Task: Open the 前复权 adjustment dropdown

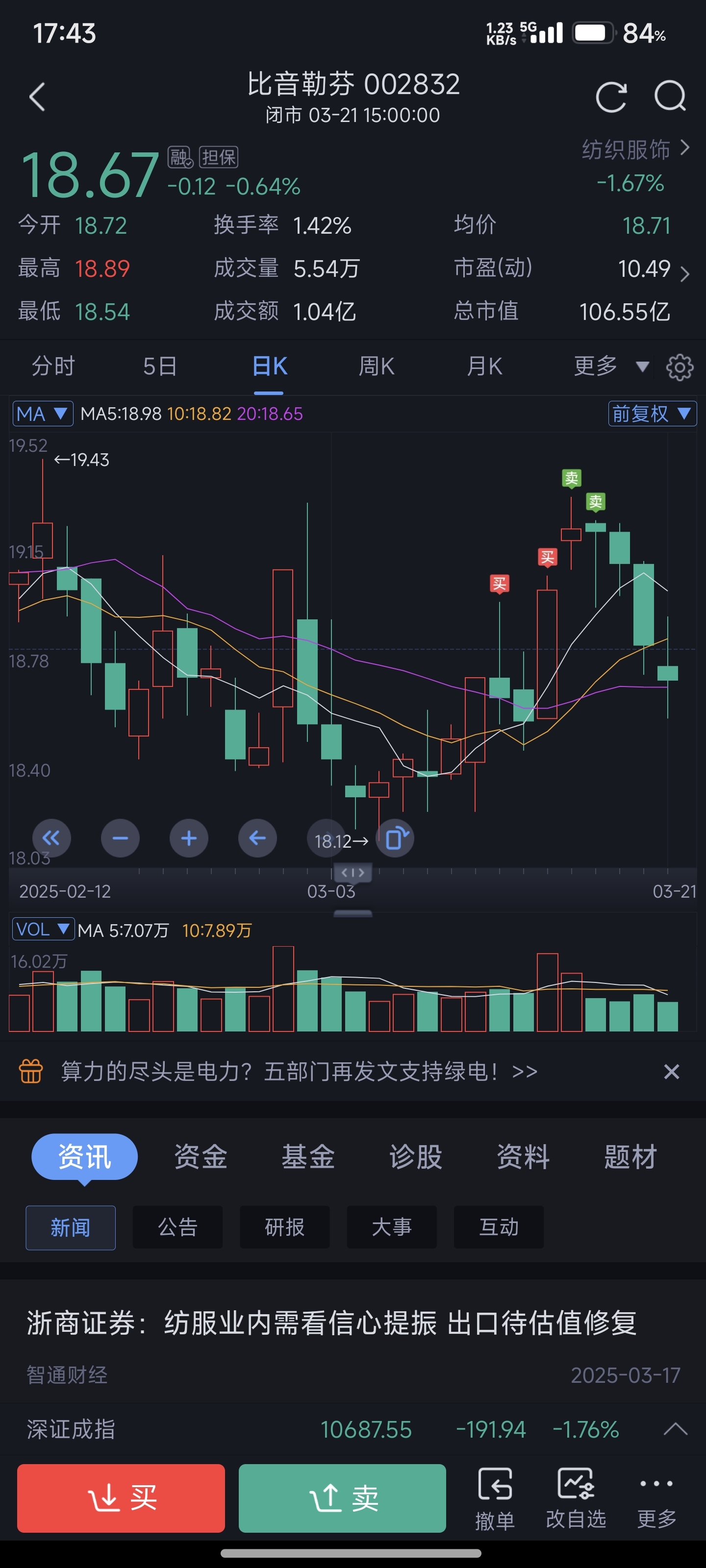Action: 653,414
